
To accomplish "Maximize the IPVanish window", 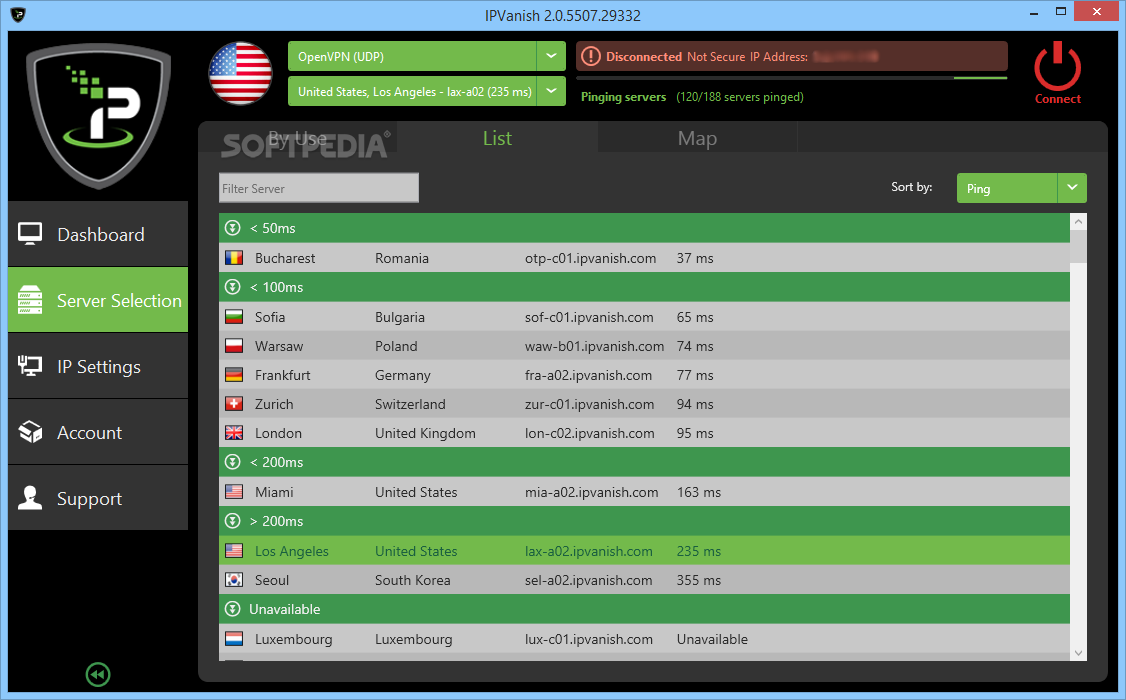I will 1061,11.
